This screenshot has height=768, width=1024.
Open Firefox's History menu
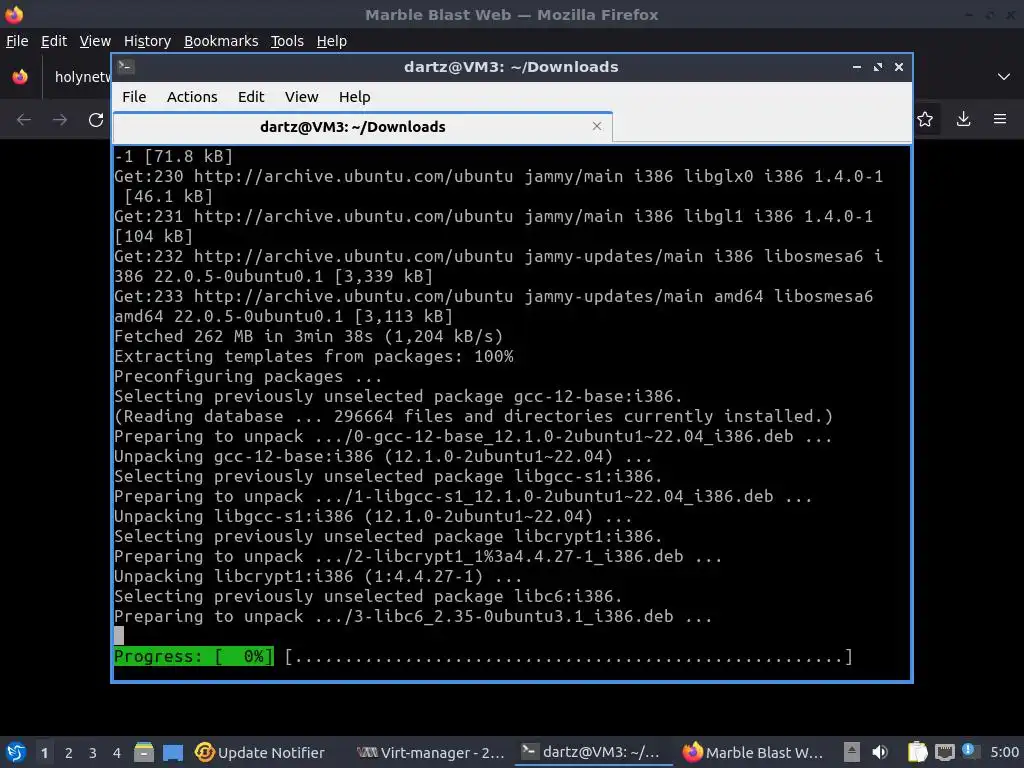point(147,41)
